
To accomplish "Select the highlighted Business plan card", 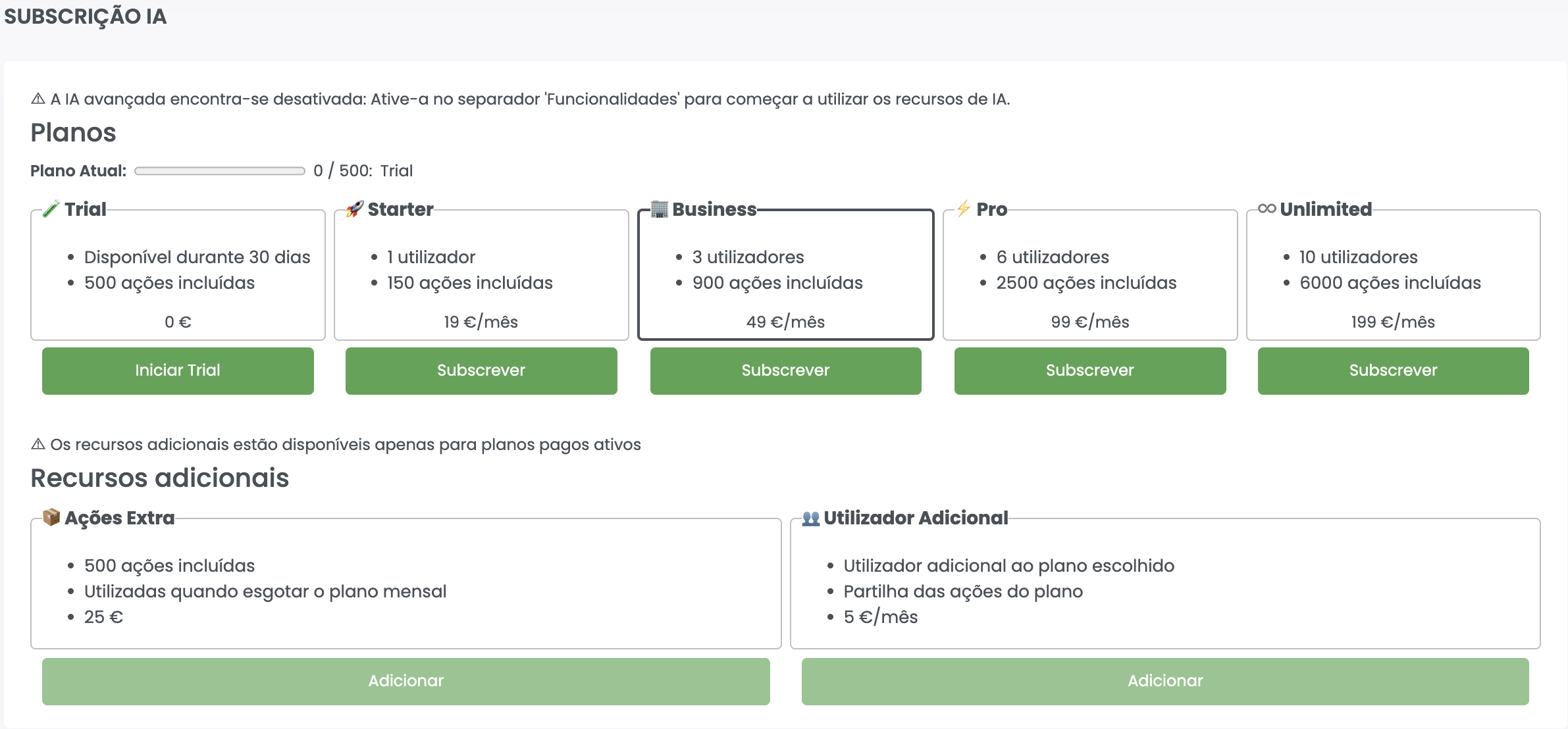I will tap(785, 276).
